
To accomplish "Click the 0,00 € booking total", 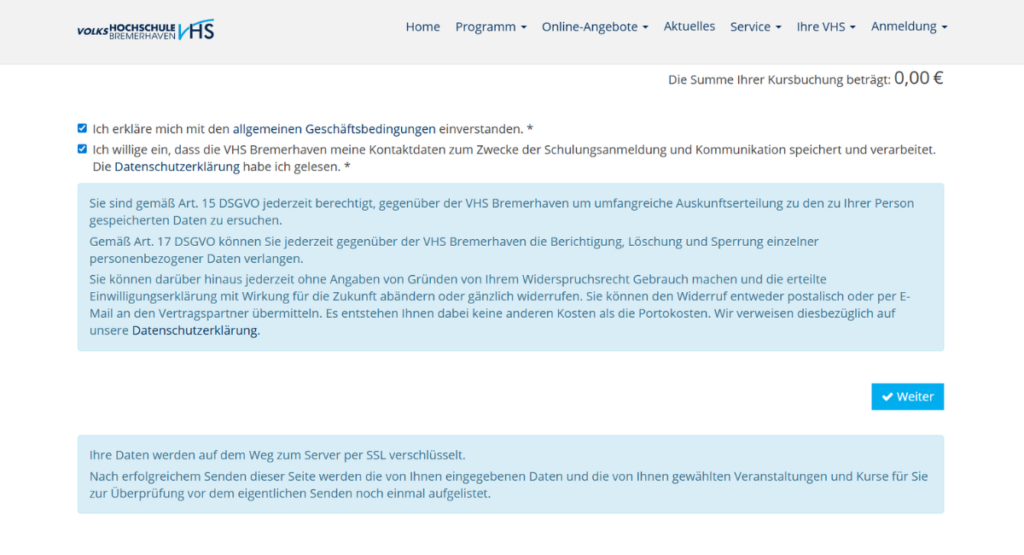I will tap(918, 78).
